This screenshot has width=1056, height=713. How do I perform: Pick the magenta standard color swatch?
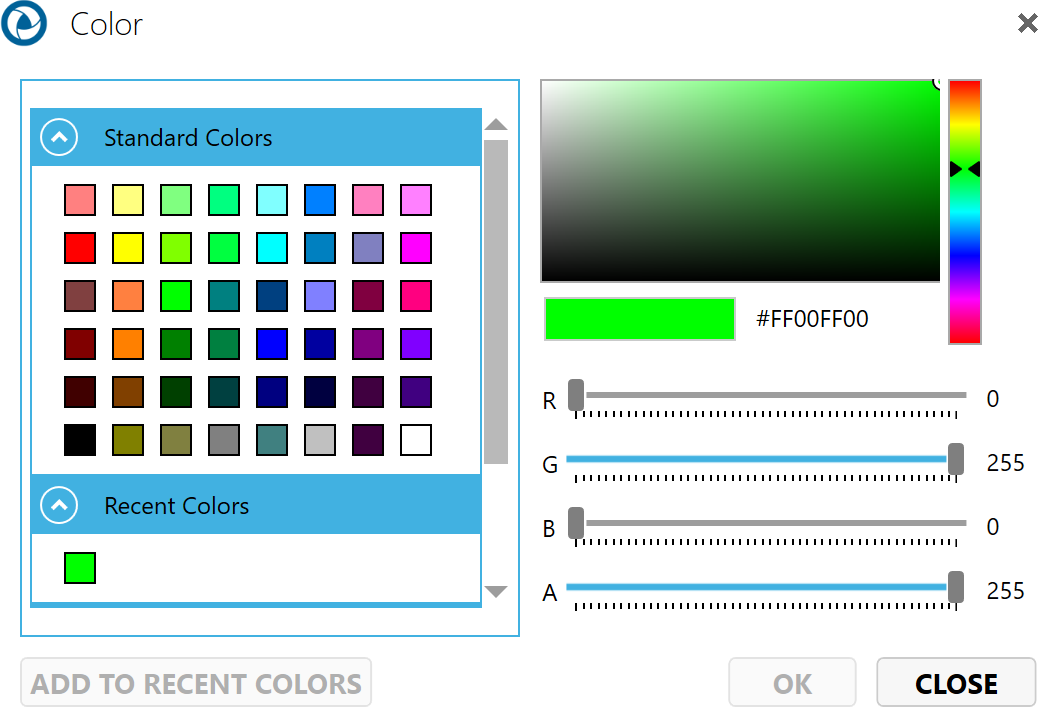coord(416,248)
